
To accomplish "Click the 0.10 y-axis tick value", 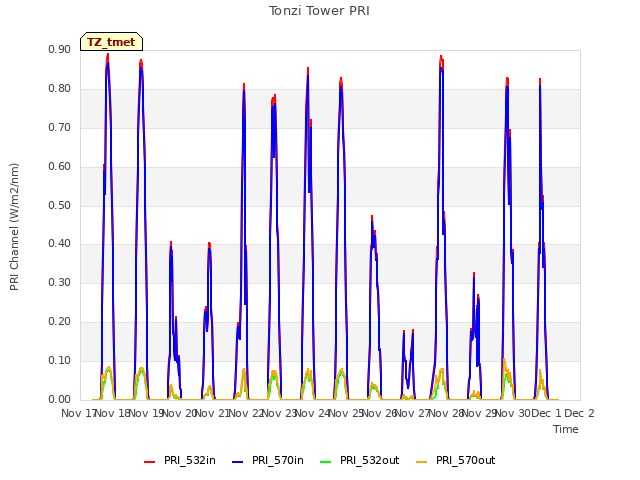I will click(60, 360).
